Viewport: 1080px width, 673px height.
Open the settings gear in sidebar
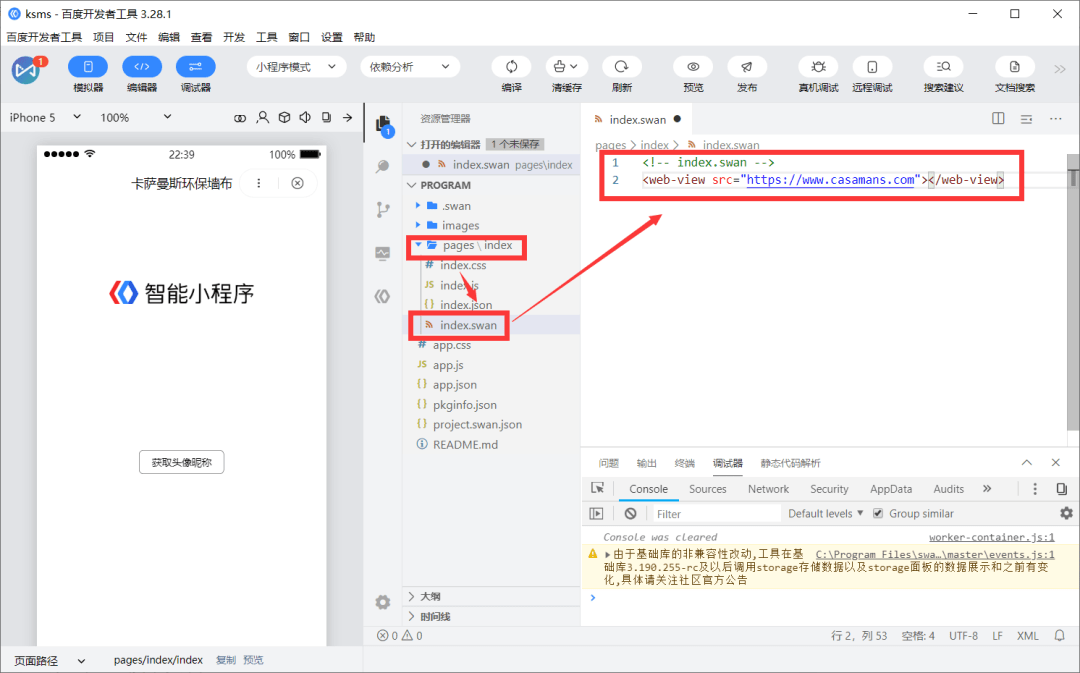click(x=383, y=602)
